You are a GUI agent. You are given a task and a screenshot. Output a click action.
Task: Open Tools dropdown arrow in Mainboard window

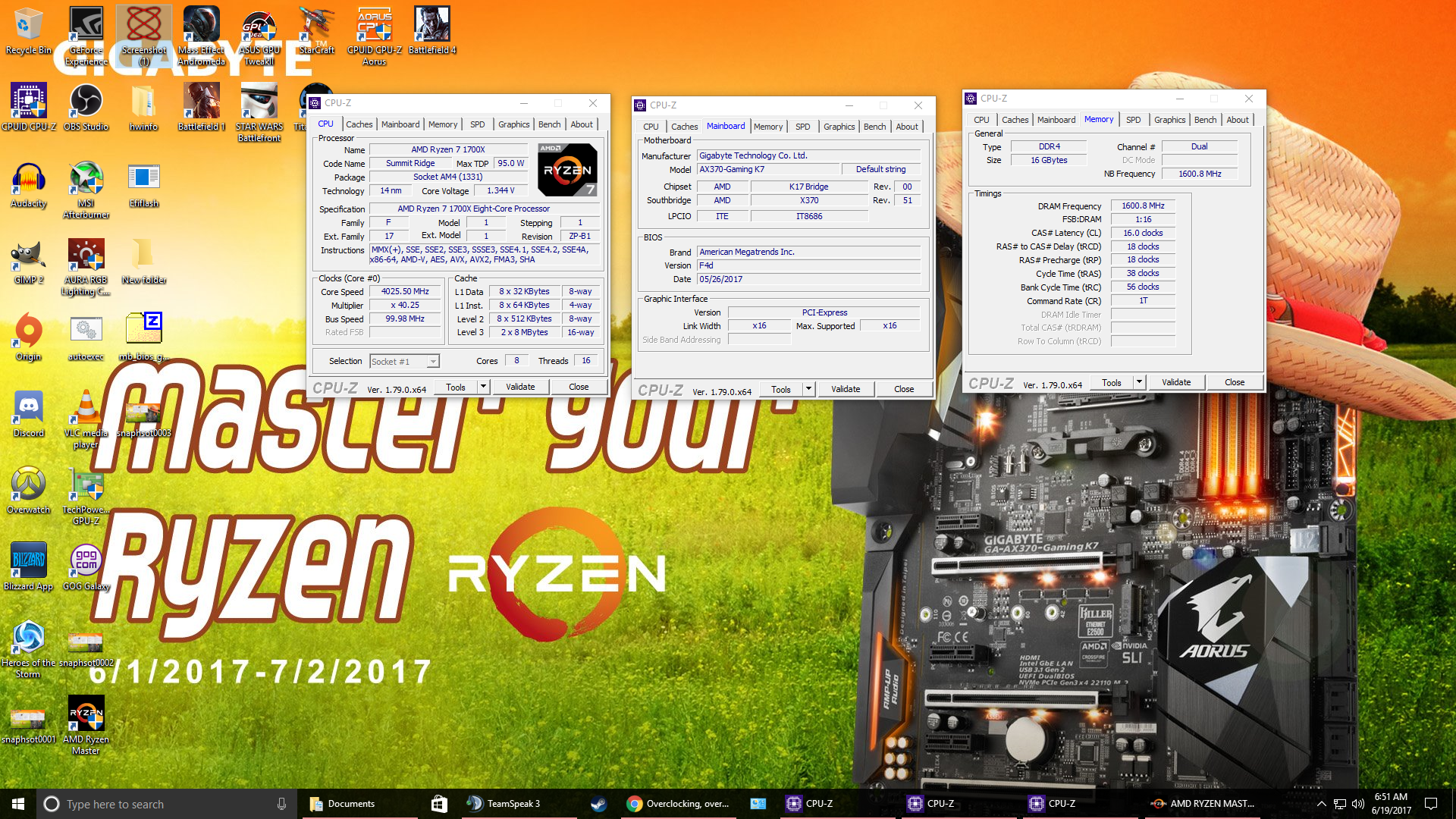[x=808, y=389]
